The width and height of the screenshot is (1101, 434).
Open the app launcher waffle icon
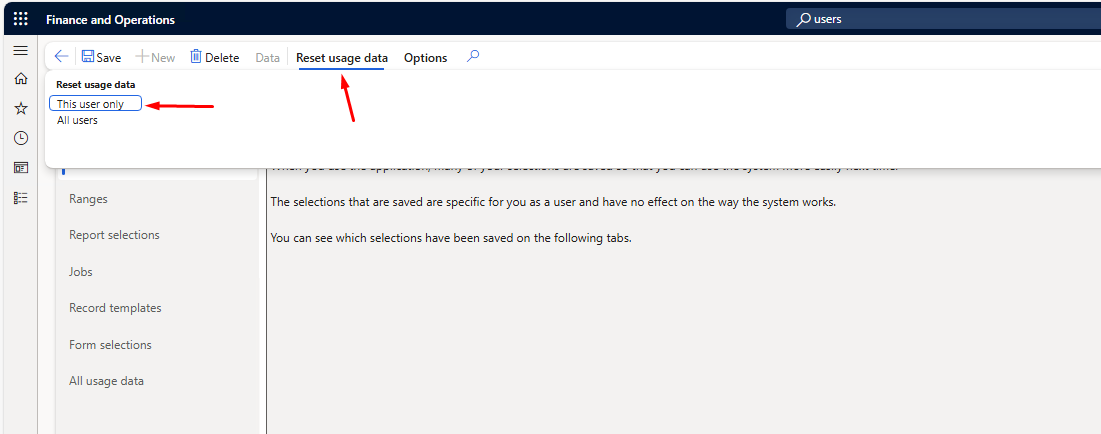coord(20,19)
